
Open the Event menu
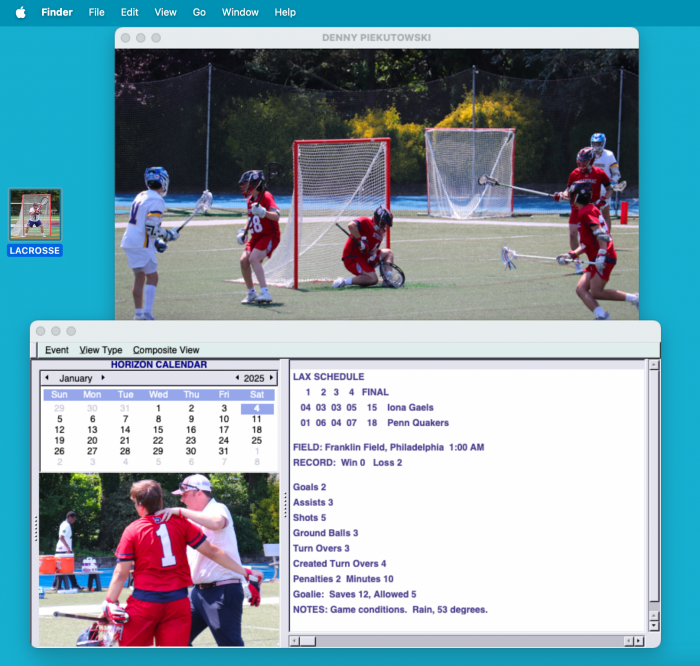[57, 350]
